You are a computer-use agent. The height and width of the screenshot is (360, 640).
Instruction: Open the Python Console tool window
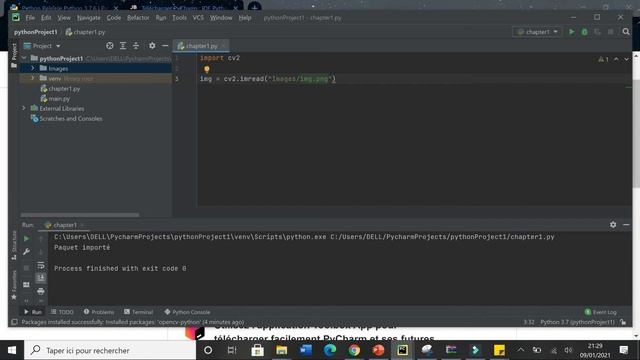[x=187, y=312]
